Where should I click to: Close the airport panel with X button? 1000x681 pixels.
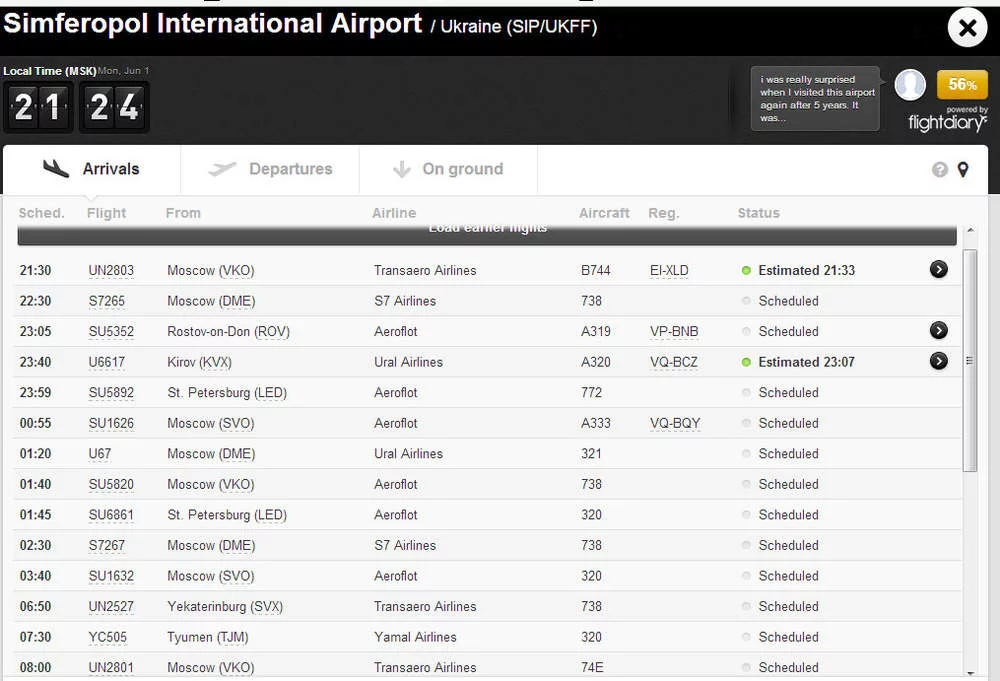[967, 28]
